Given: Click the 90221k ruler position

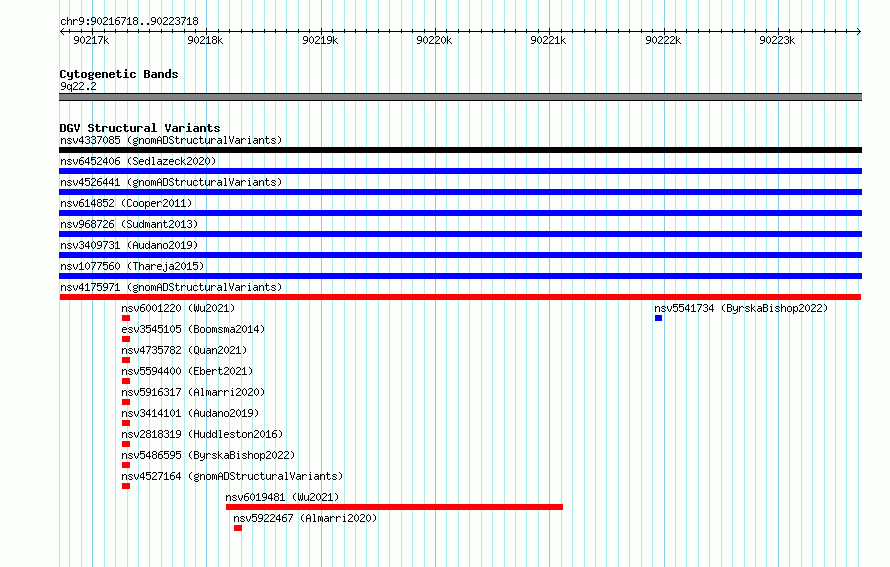Looking at the screenshot, I should (x=548, y=40).
